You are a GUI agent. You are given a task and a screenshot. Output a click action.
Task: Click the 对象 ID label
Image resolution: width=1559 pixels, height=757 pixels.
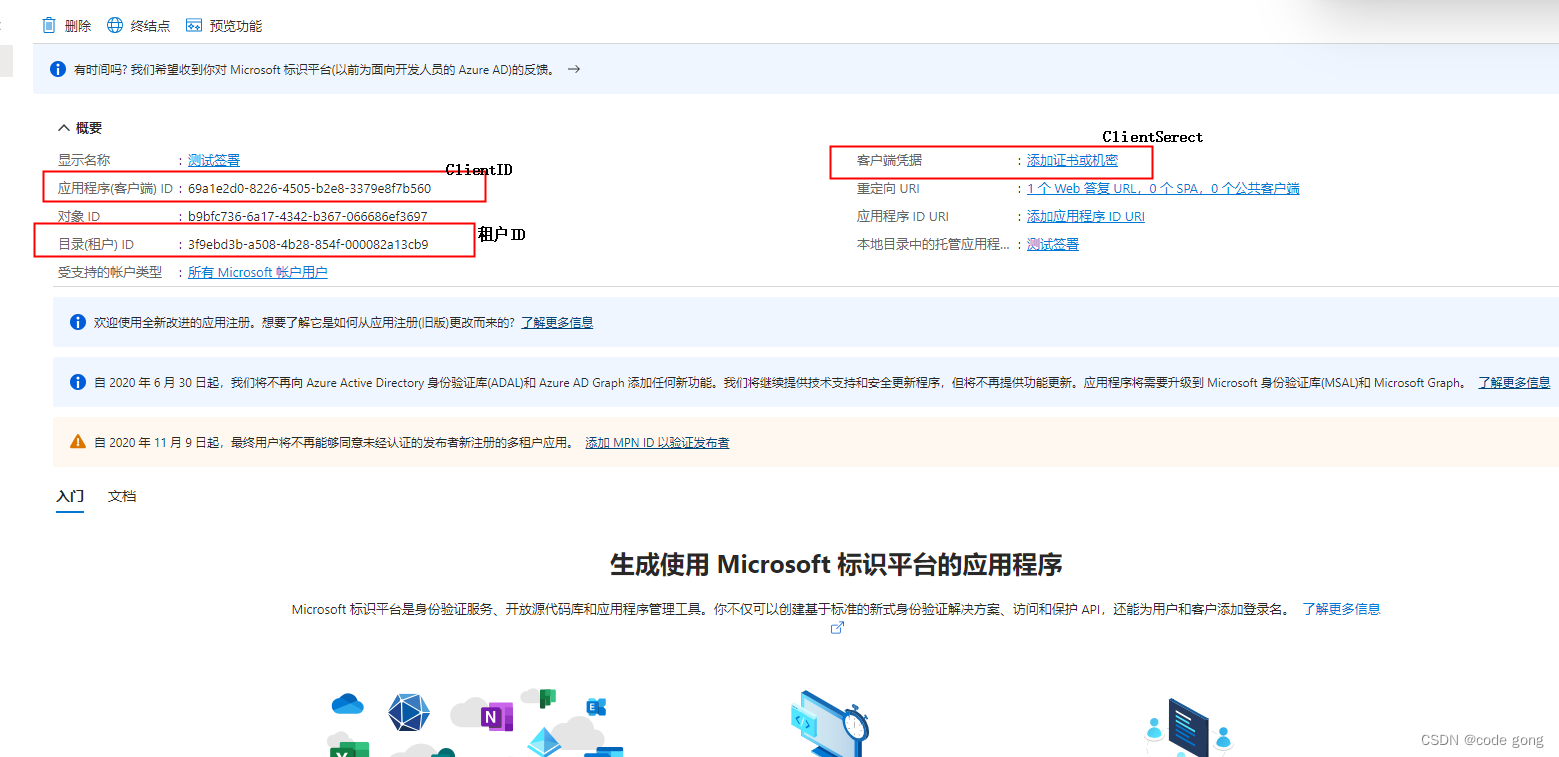tap(79, 216)
